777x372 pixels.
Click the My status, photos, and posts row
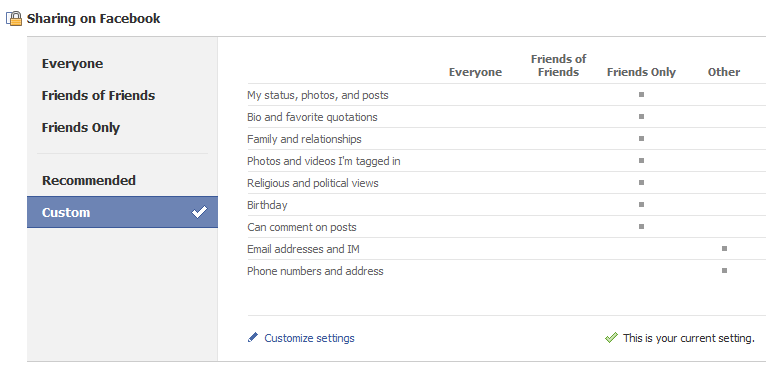click(506, 95)
